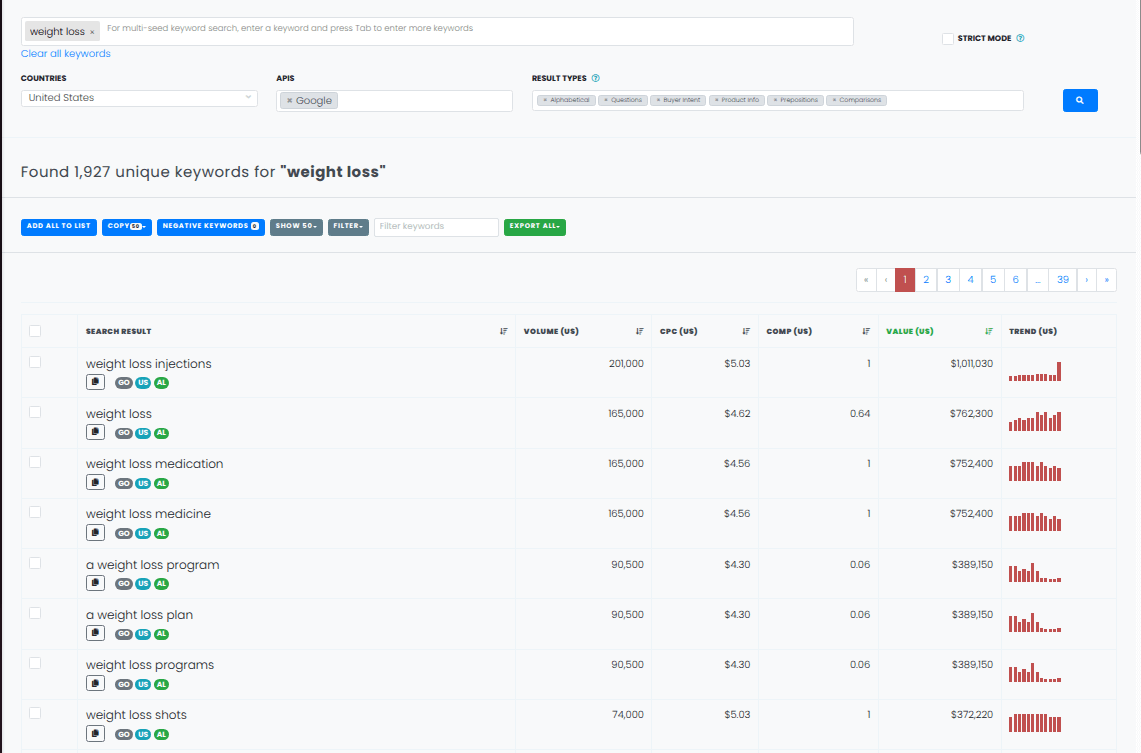Check the weight loss medicine row
This screenshot has width=1141, height=753.
point(35,512)
